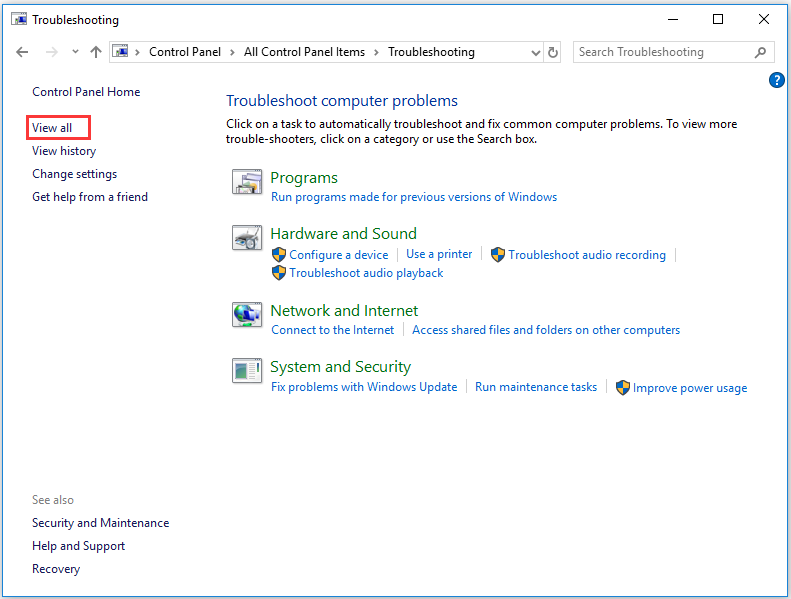
Task: Open Use a printer troubleshooter
Action: (439, 254)
